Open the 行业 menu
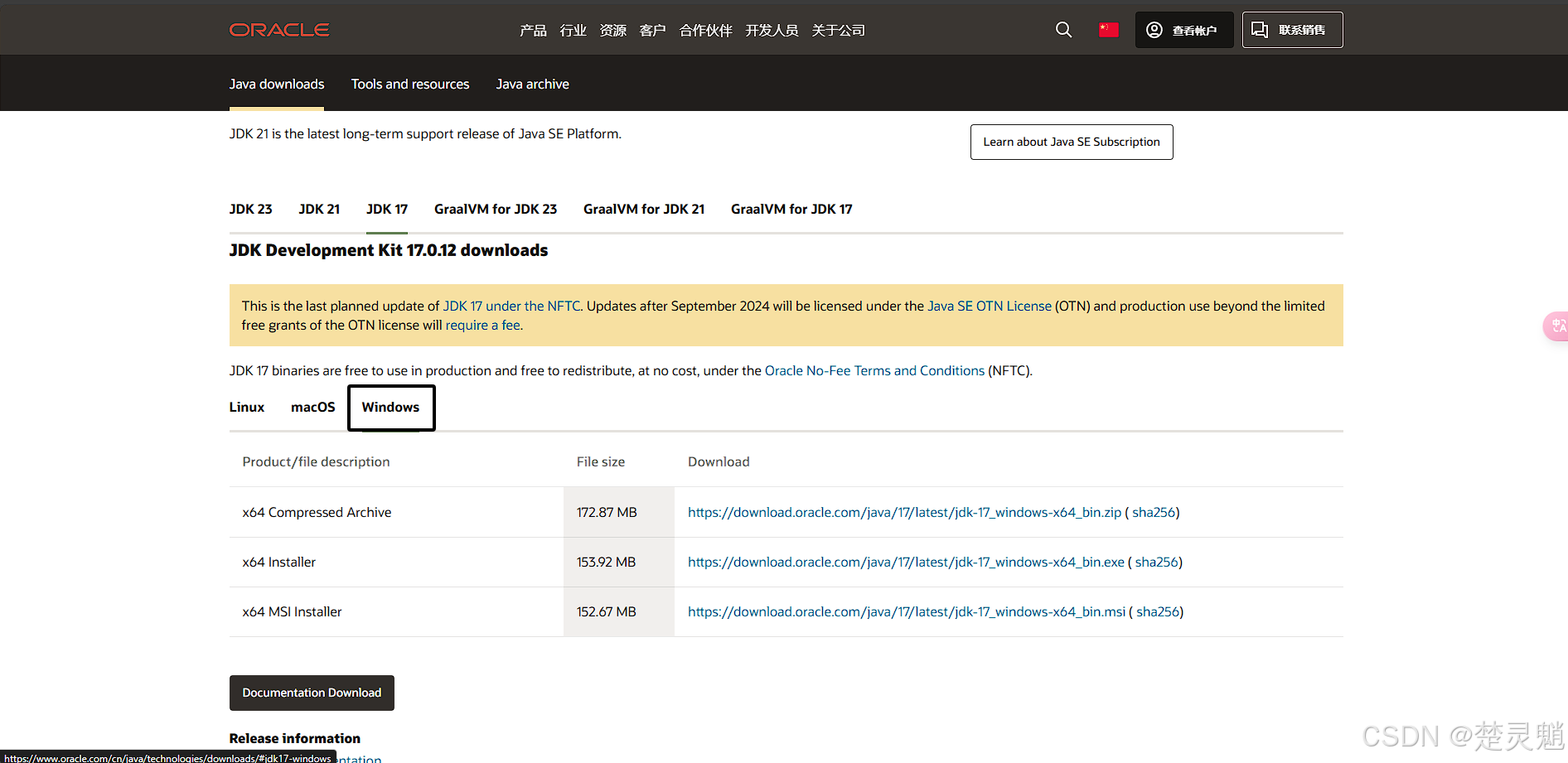This screenshot has width=1568, height=763. [x=573, y=31]
